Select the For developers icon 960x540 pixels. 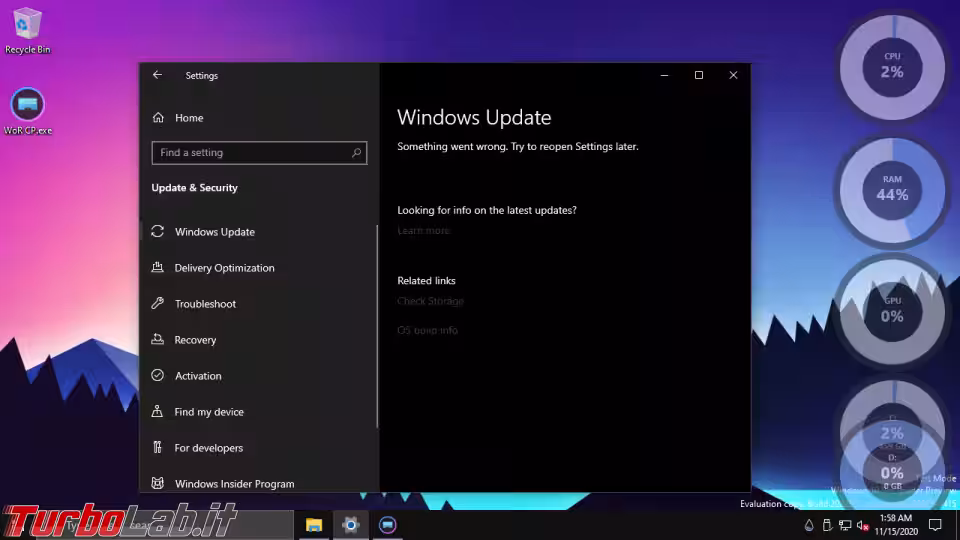point(157,448)
